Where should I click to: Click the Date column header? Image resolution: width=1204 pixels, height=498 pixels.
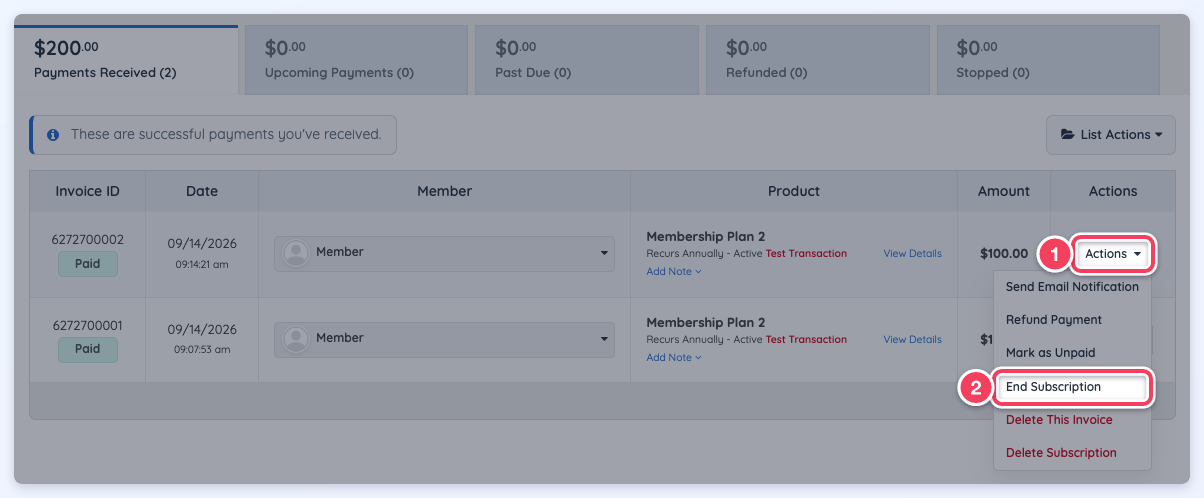[202, 191]
